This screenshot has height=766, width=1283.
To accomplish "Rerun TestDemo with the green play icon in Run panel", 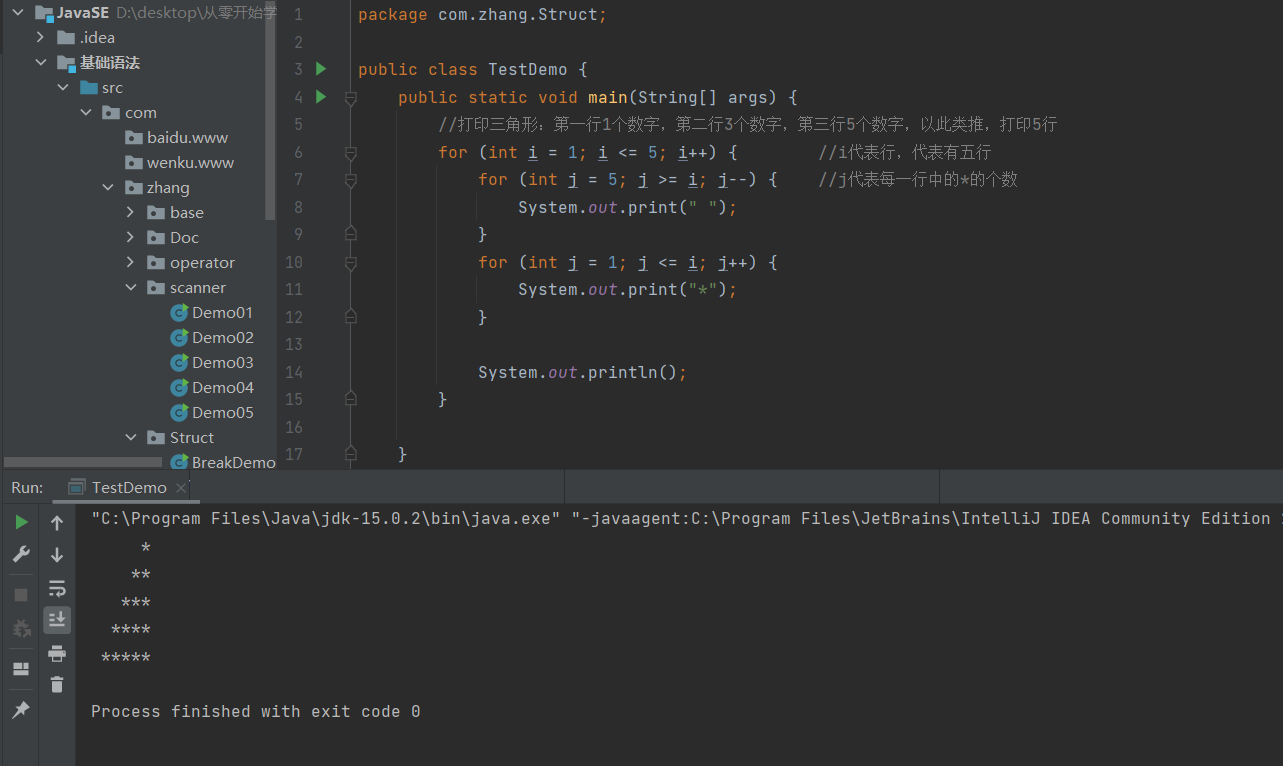I will click(21, 522).
